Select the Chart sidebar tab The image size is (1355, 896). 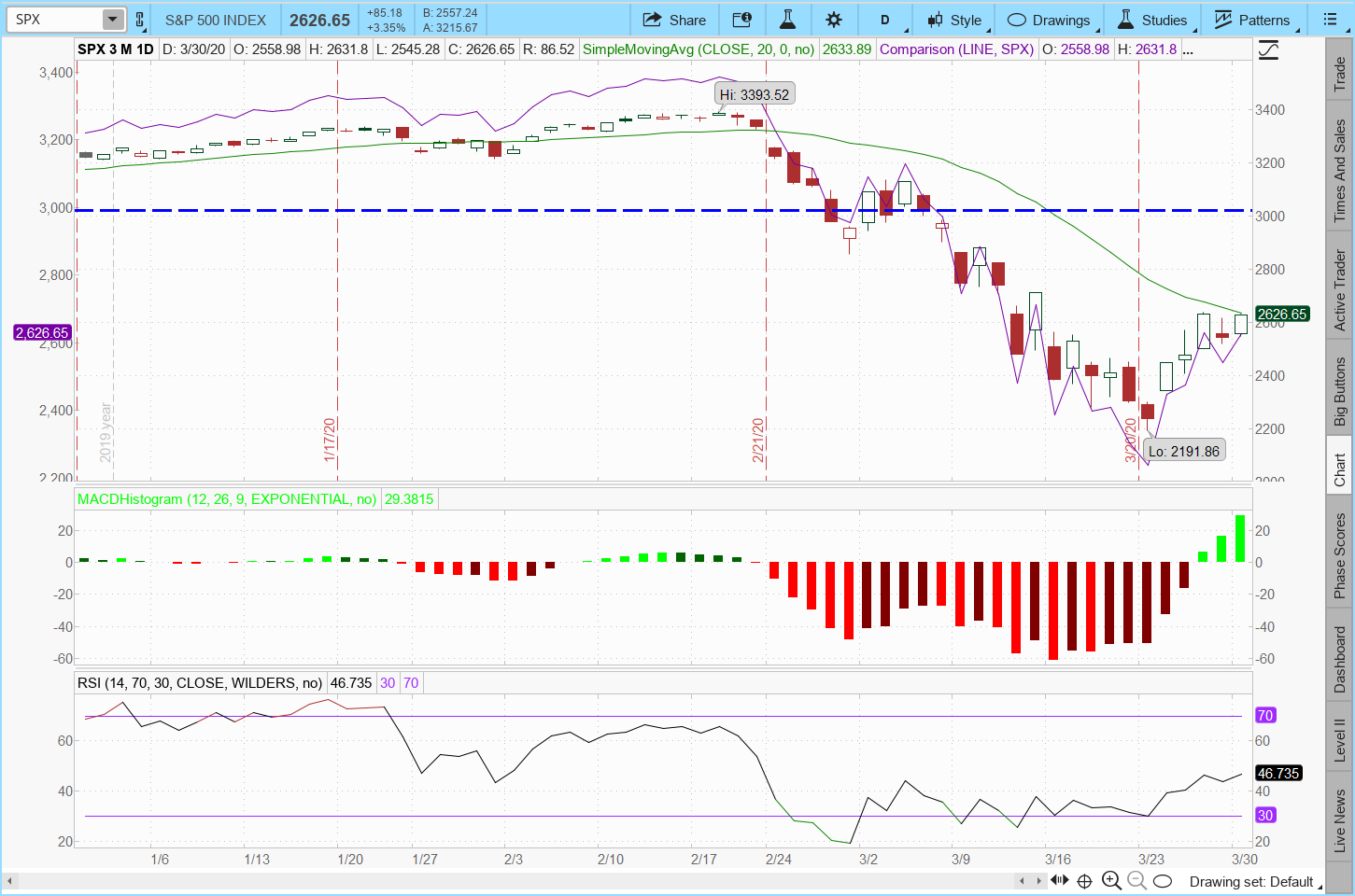pyautogui.click(x=1340, y=467)
